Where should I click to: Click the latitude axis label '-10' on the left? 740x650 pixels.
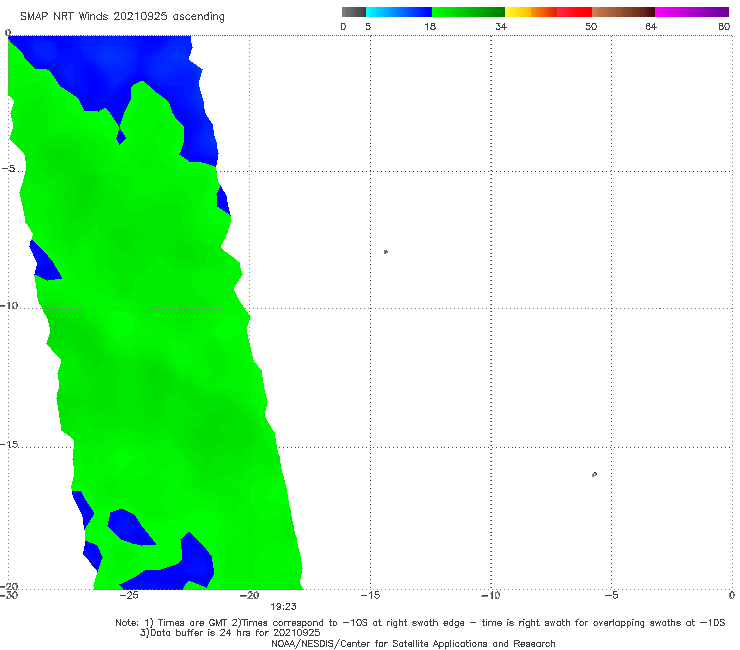9,305
